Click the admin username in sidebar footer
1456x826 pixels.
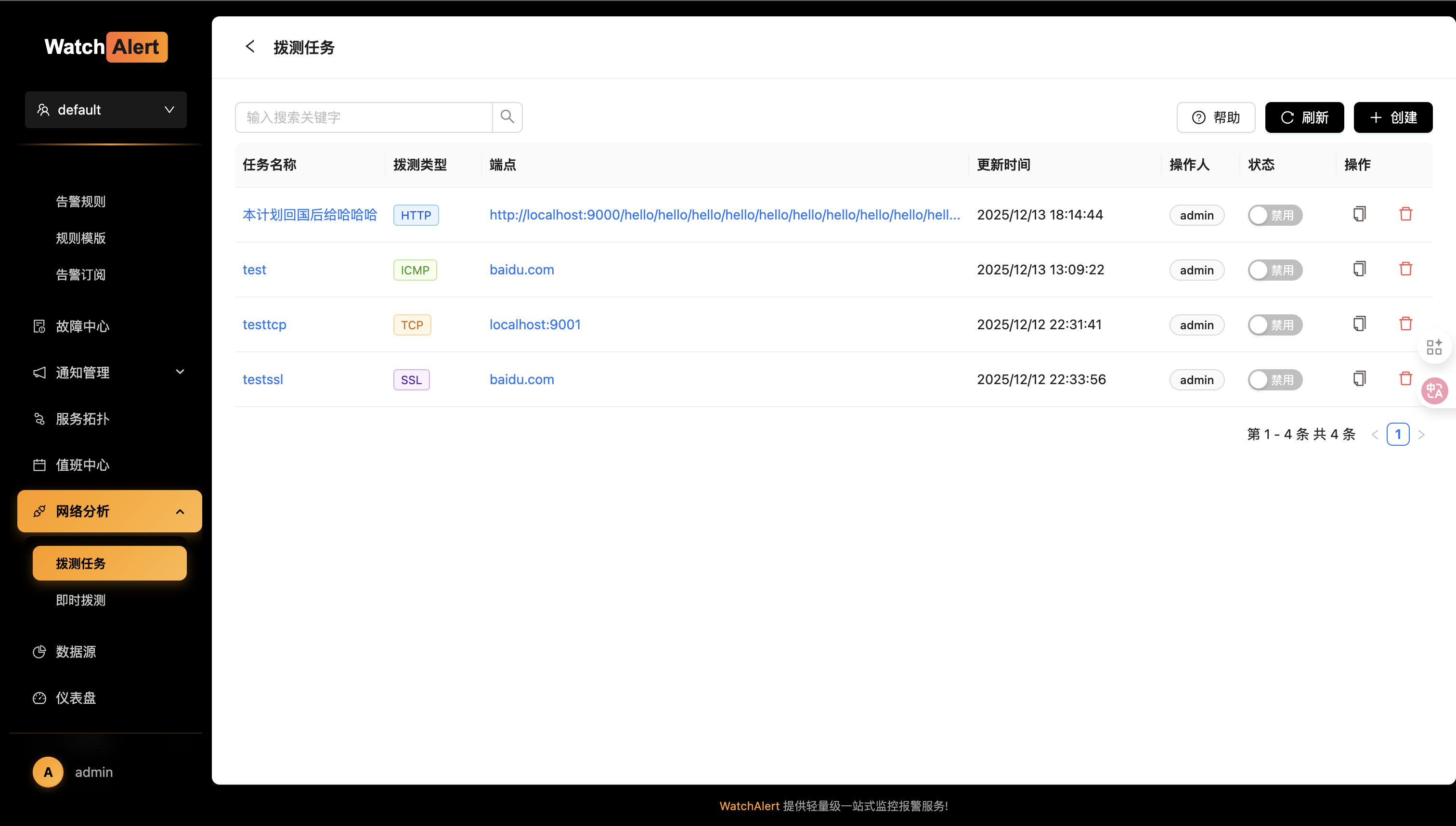[x=93, y=772]
